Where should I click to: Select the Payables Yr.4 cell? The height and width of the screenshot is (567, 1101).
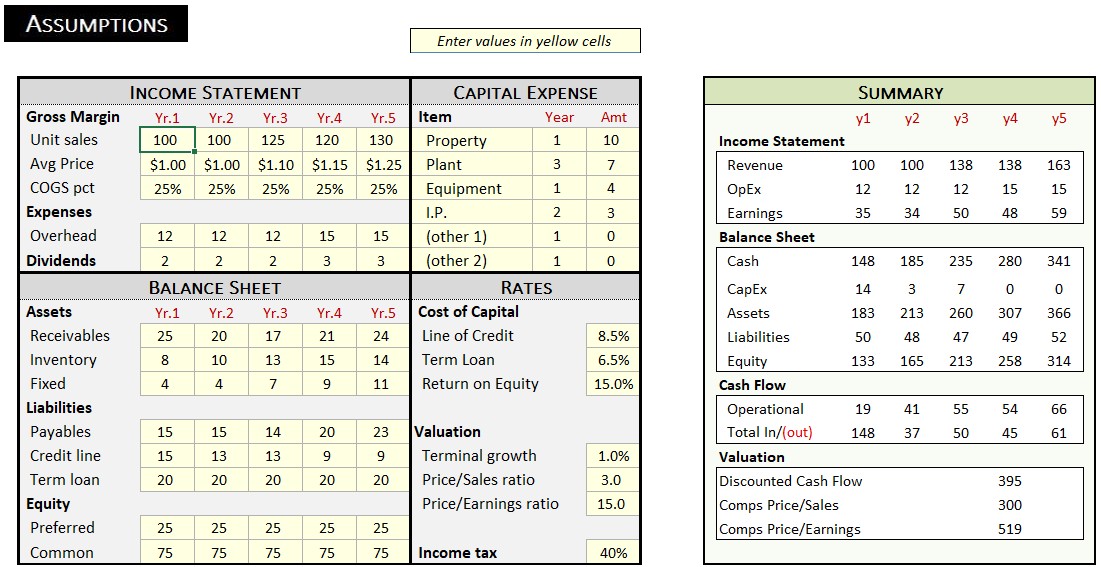click(328, 432)
